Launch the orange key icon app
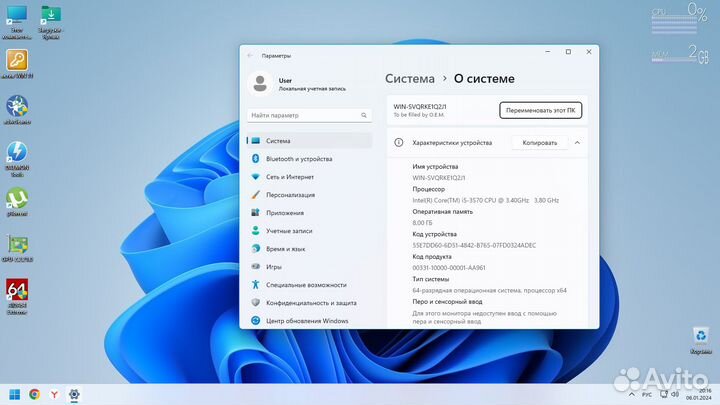Image resolution: width=720 pixels, height=405 pixels. pos(17,64)
